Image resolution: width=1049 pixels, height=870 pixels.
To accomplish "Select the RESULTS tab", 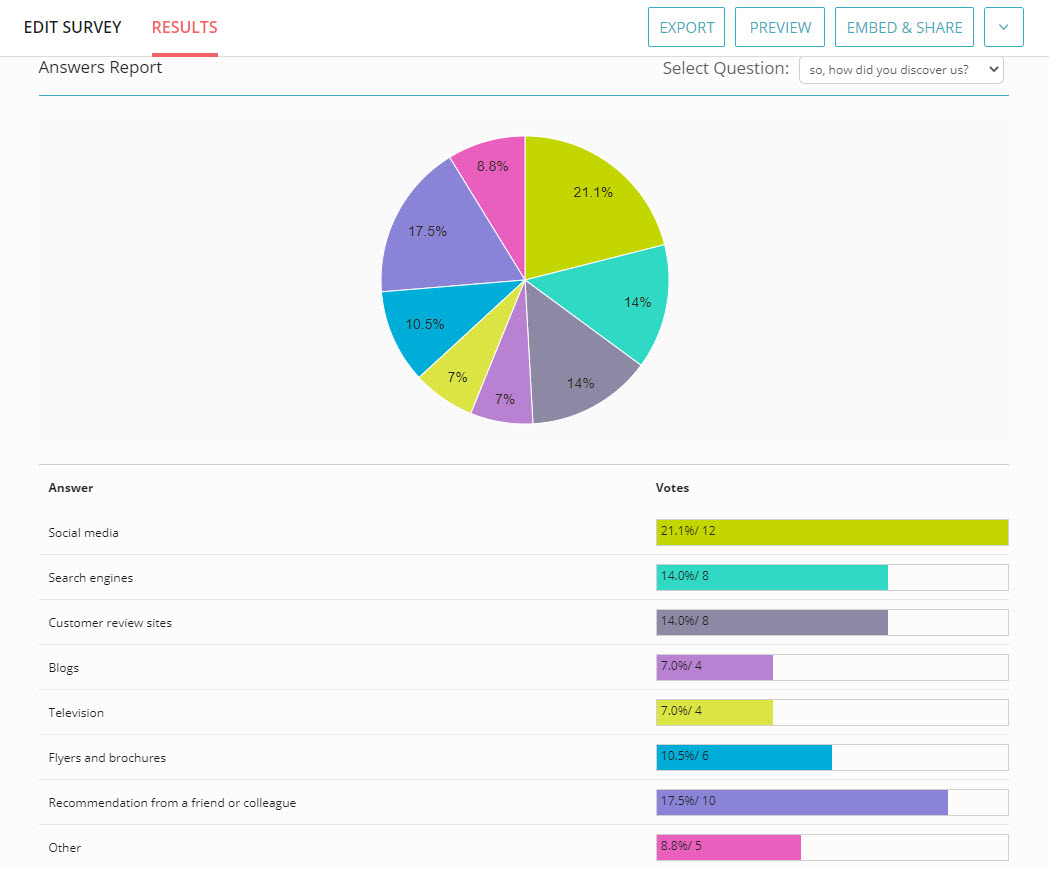I will 184,27.
